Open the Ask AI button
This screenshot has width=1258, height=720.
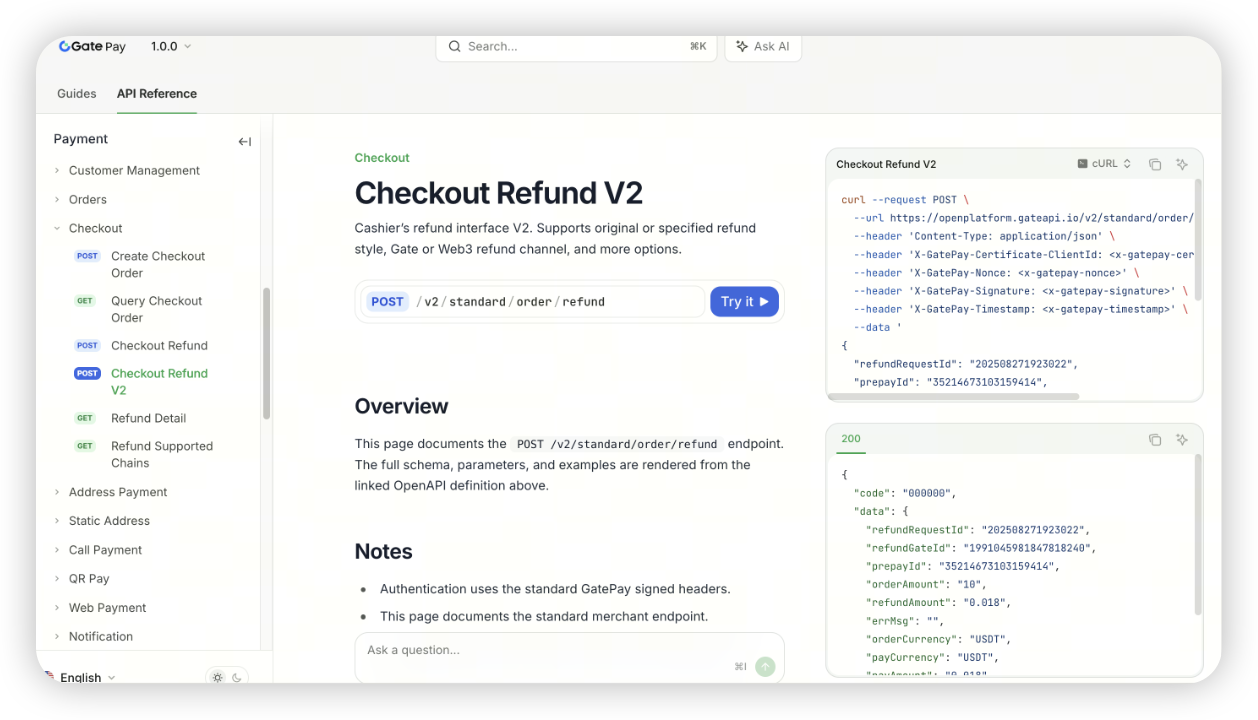point(763,46)
